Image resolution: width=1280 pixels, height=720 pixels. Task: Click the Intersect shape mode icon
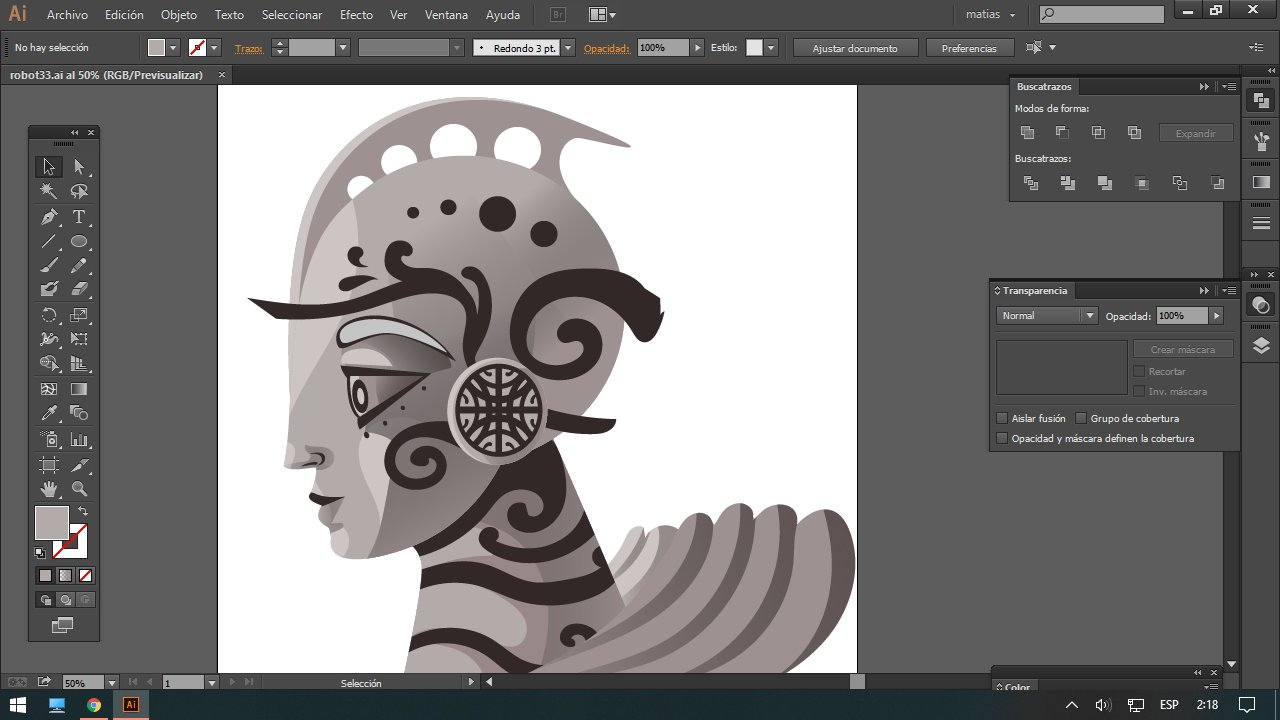1098,132
